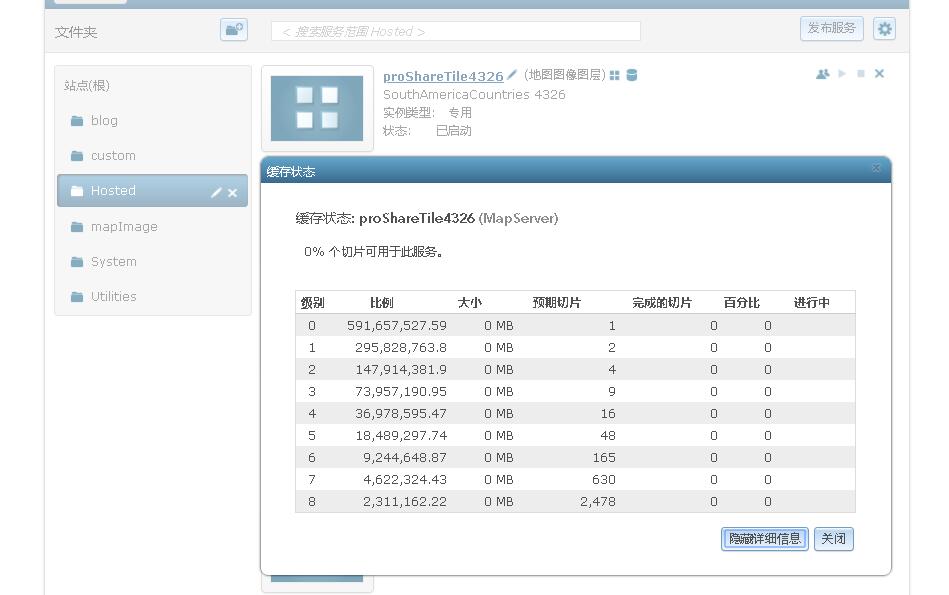Viewport: 949px width, 595px height.
Task: Click the 大小 column header
Action: click(470, 303)
